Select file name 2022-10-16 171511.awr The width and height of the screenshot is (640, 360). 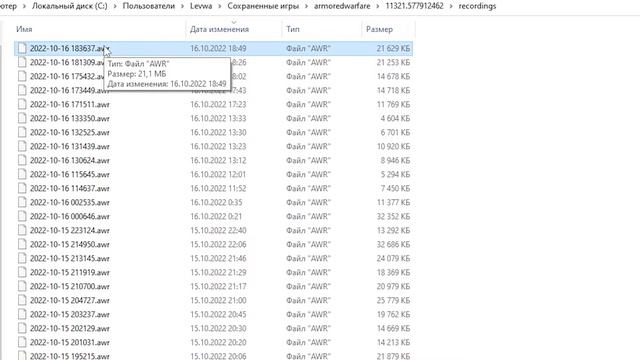[x=70, y=104]
